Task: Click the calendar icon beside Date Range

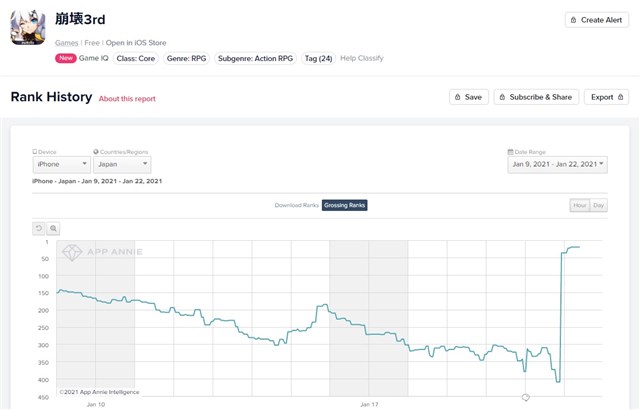Action: point(510,152)
